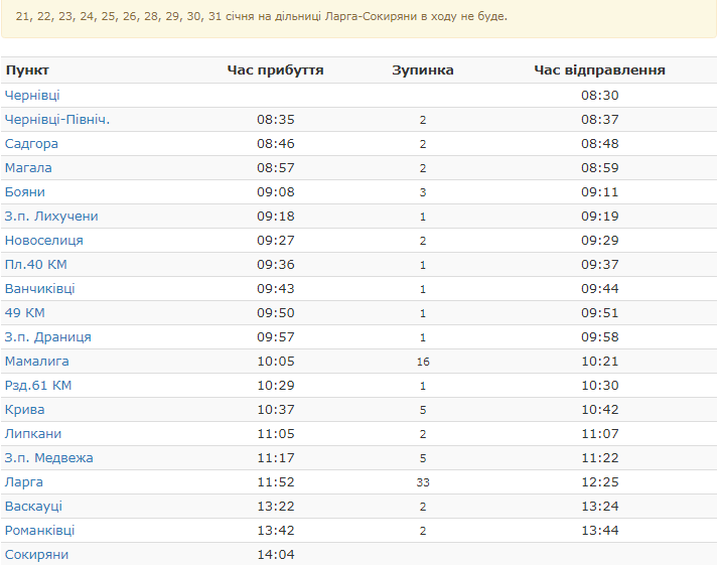Open the Чернівці station link
Screen dimensions: 720x565
(x=32, y=96)
